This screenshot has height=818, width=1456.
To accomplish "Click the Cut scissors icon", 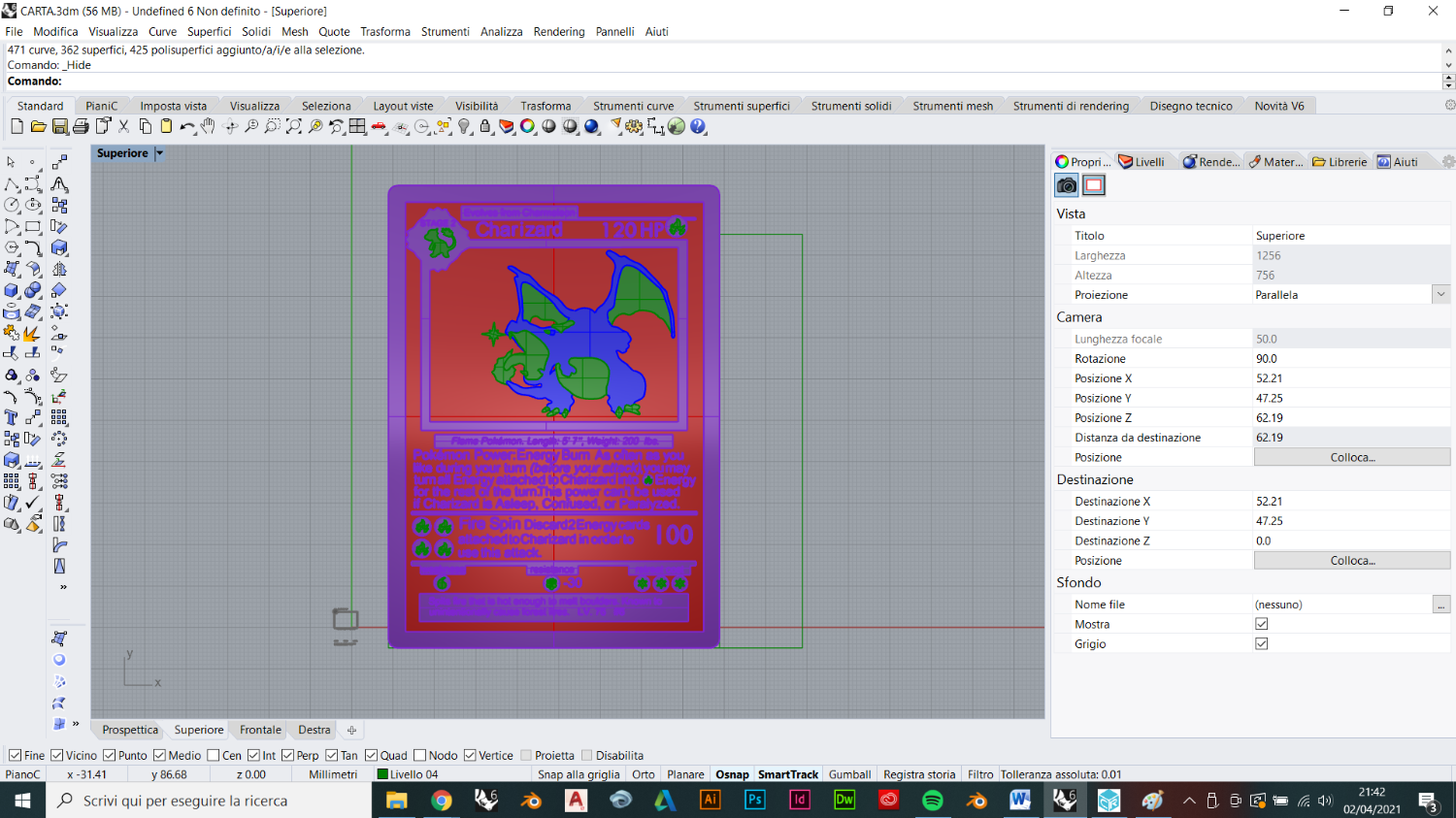I will [x=123, y=126].
